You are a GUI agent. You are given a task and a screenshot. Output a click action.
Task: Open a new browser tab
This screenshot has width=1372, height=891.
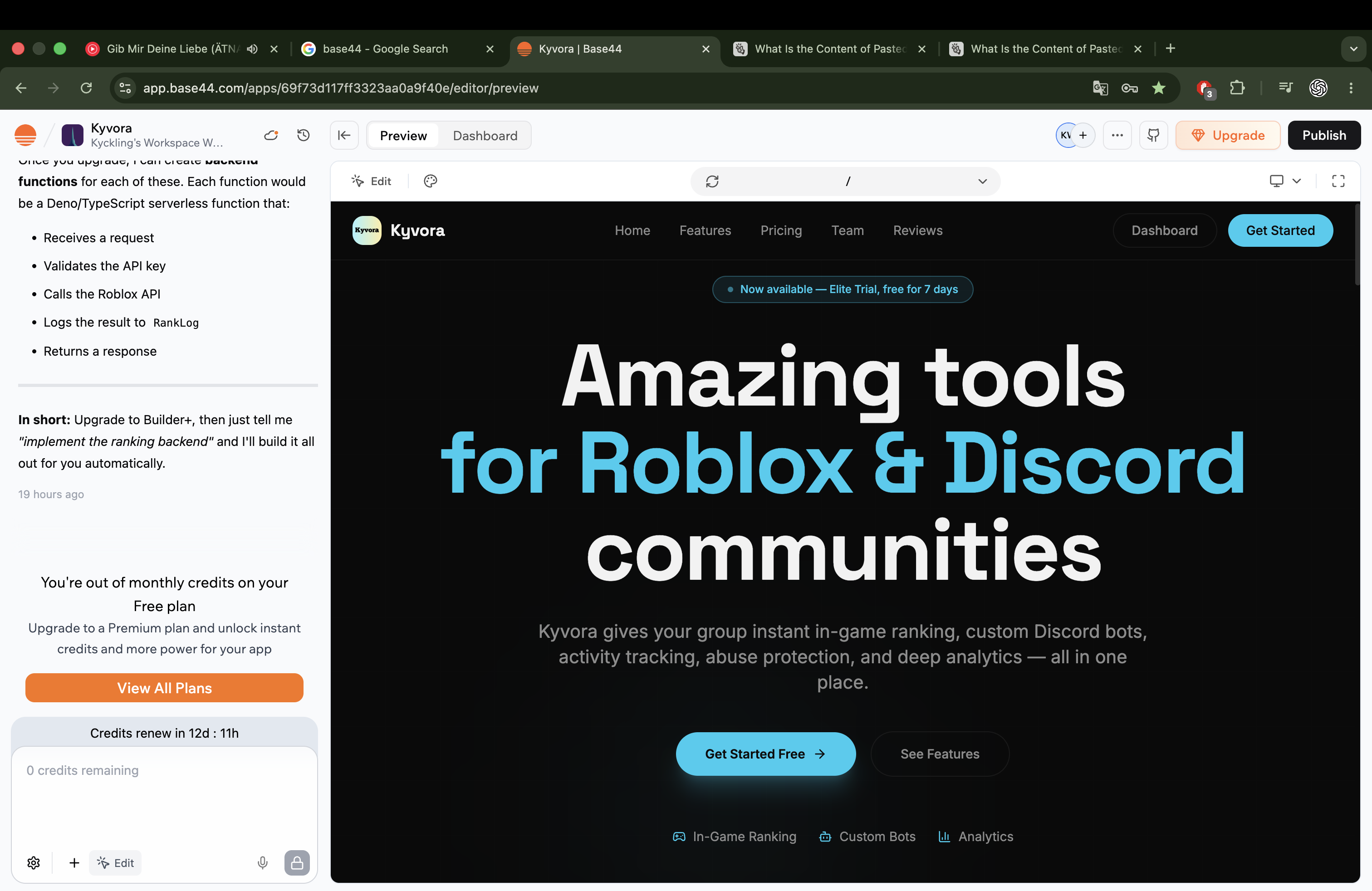tap(1170, 49)
